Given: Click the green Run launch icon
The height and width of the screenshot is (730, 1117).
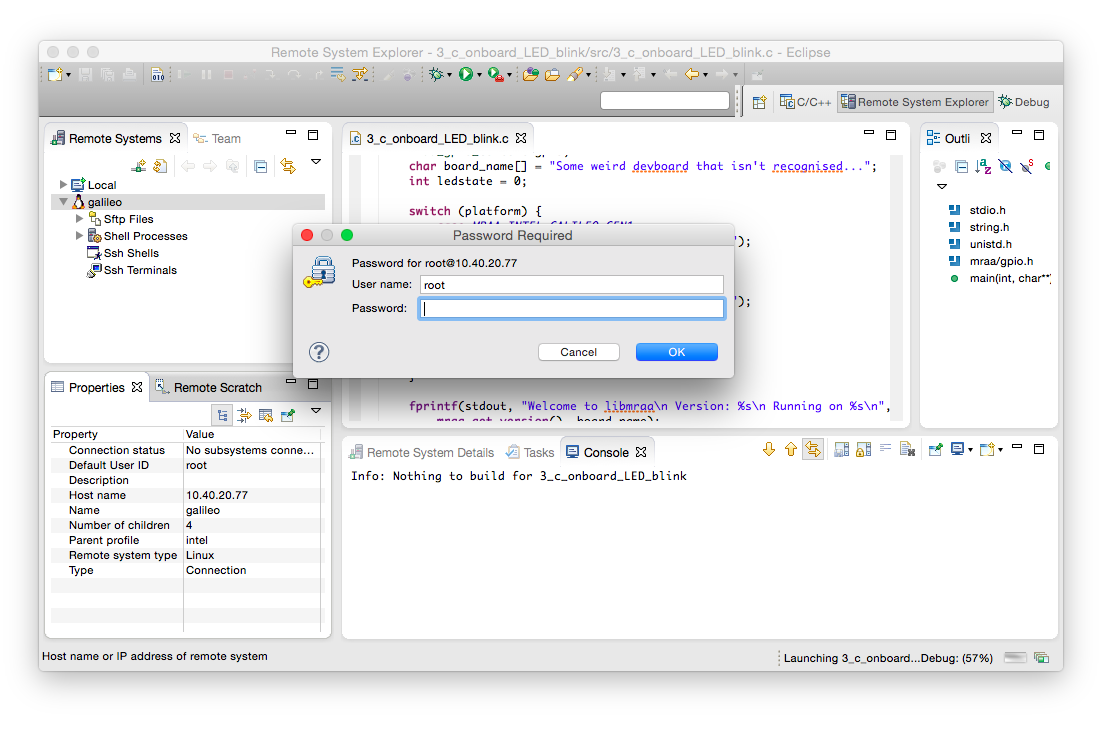Looking at the screenshot, I should coord(466,74).
